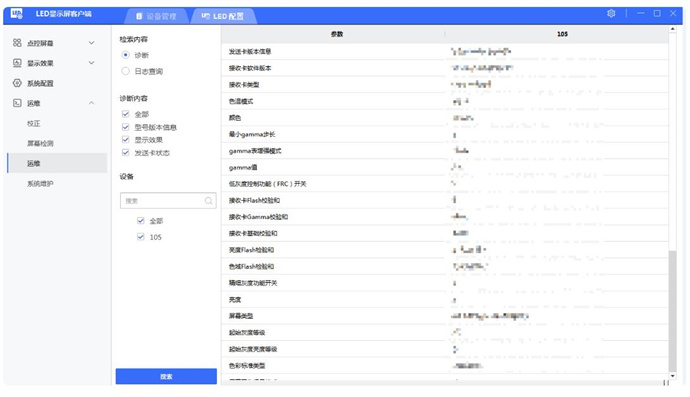The image size is (690, 397).
Task: Expand the 点控屏幕 menu chevron
Action: tap(92, 43)
